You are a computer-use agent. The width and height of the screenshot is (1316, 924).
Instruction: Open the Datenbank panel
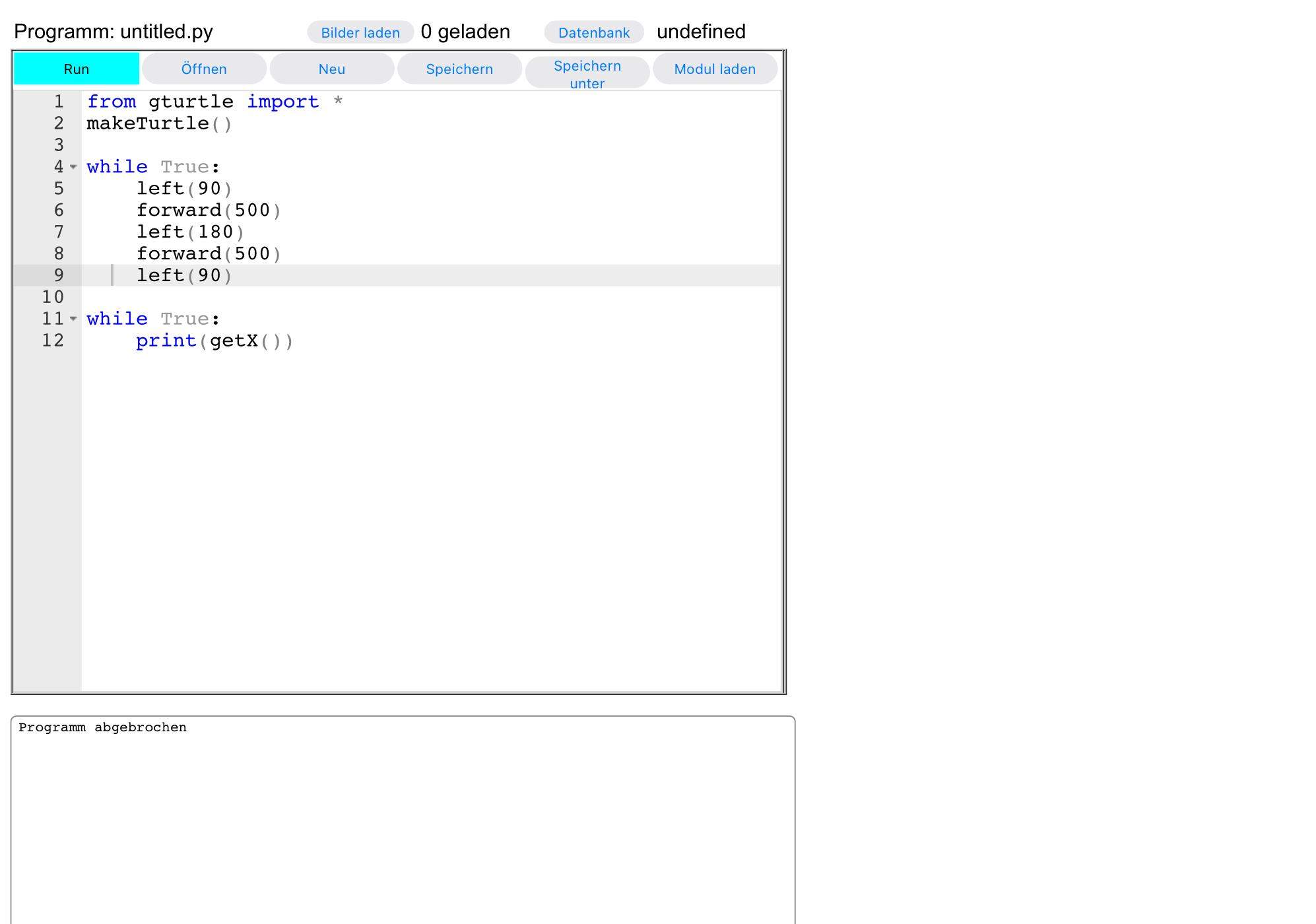[x=593, y=32]
